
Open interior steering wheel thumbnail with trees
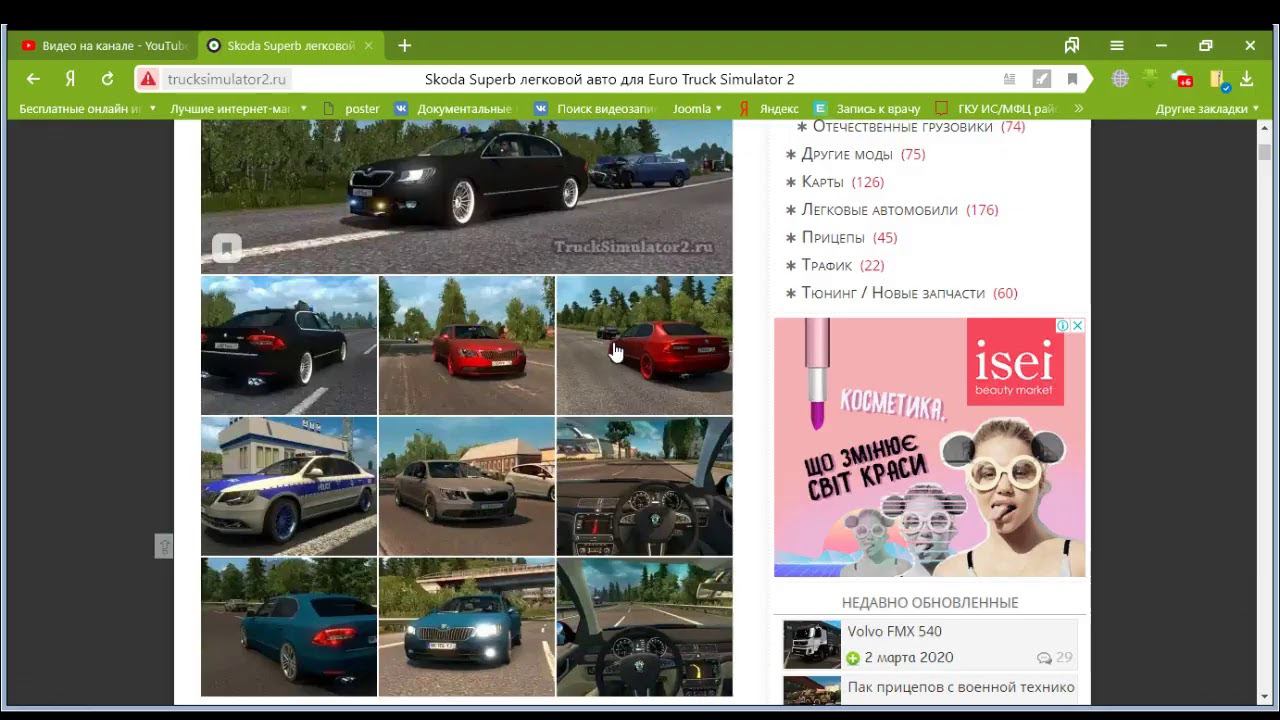(x=645, y=486)
